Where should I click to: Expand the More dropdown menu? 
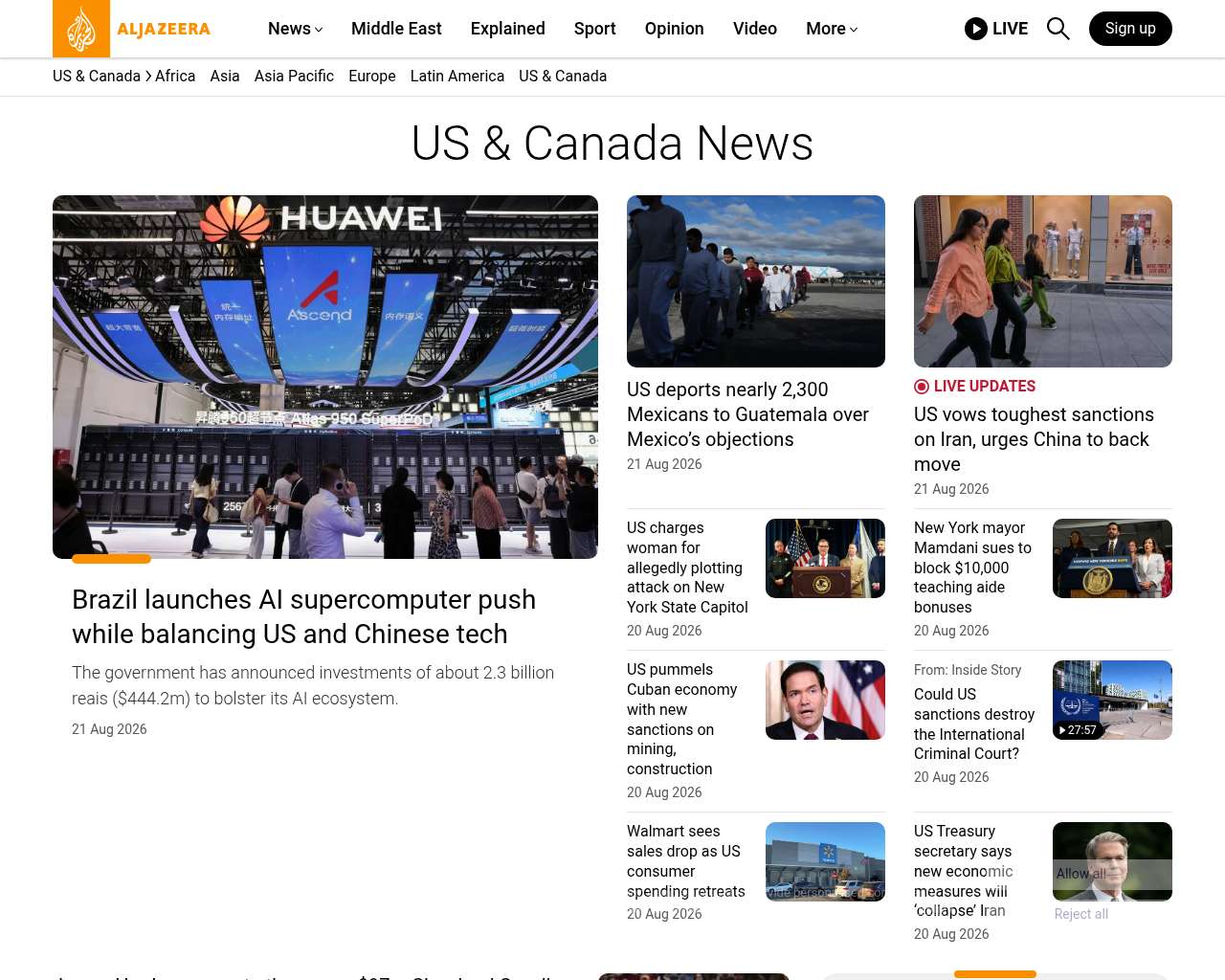(832, 29)
